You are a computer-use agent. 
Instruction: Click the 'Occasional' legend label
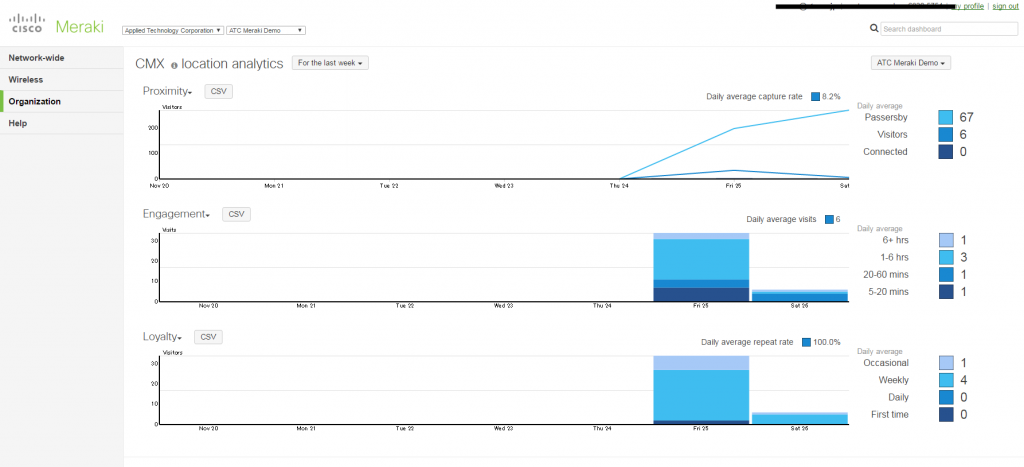[x=886, y=363]
